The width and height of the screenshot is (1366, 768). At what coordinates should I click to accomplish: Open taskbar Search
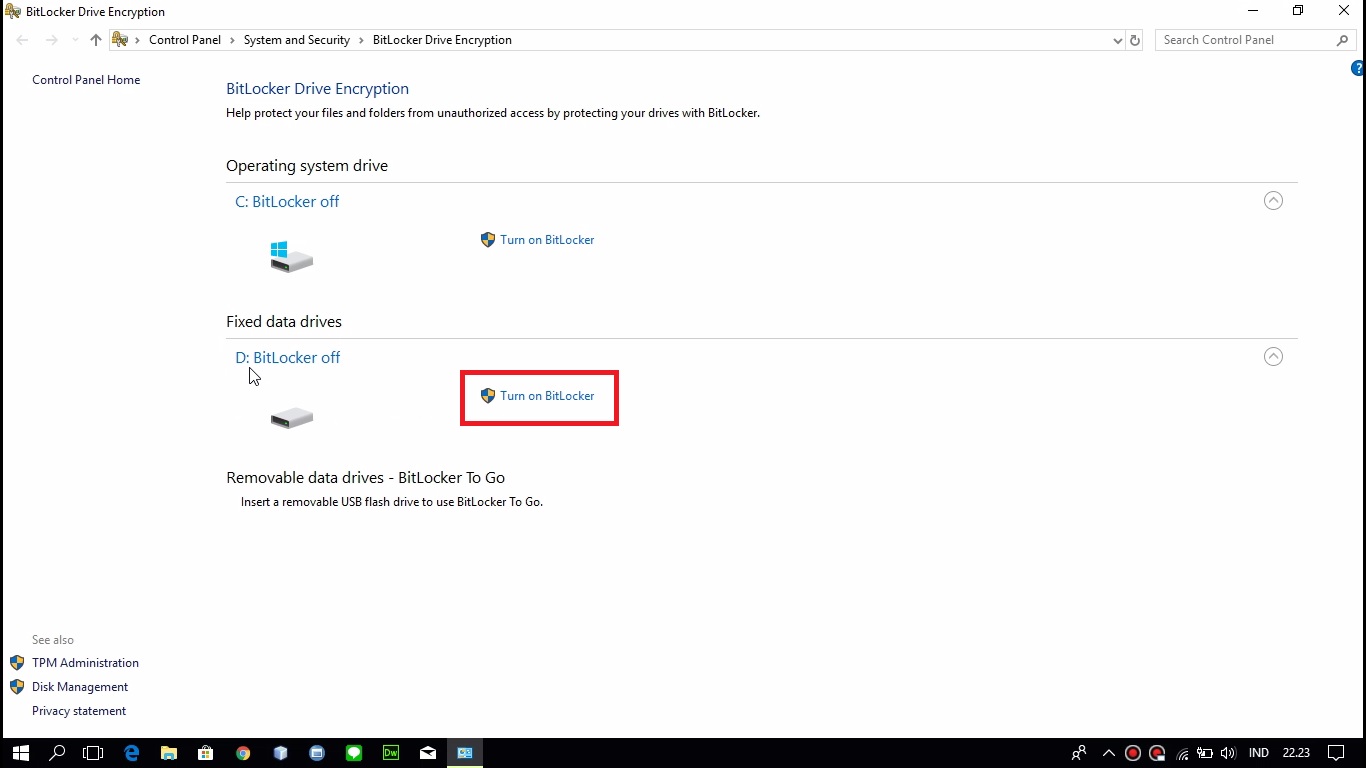pyautogui.click(x=57, y=753)
